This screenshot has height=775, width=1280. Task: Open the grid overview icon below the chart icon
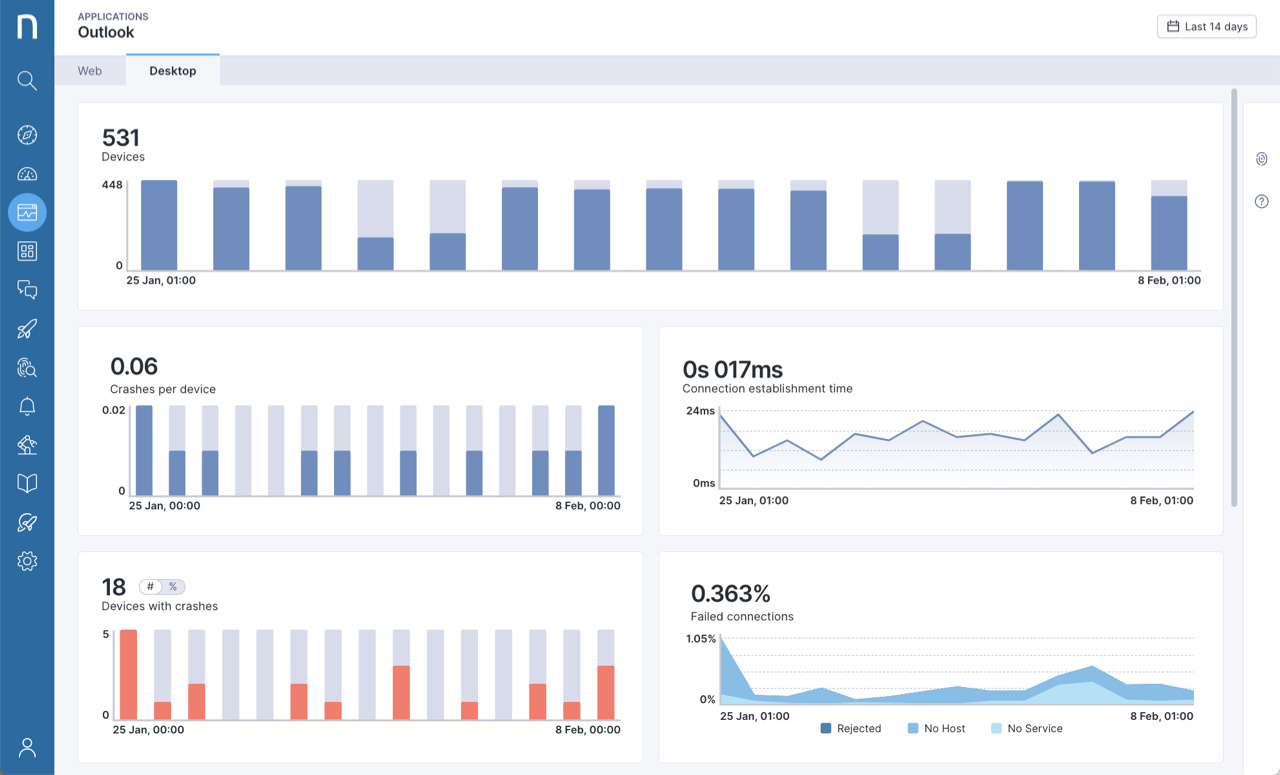pyautogui.click(x=27, y=251)
